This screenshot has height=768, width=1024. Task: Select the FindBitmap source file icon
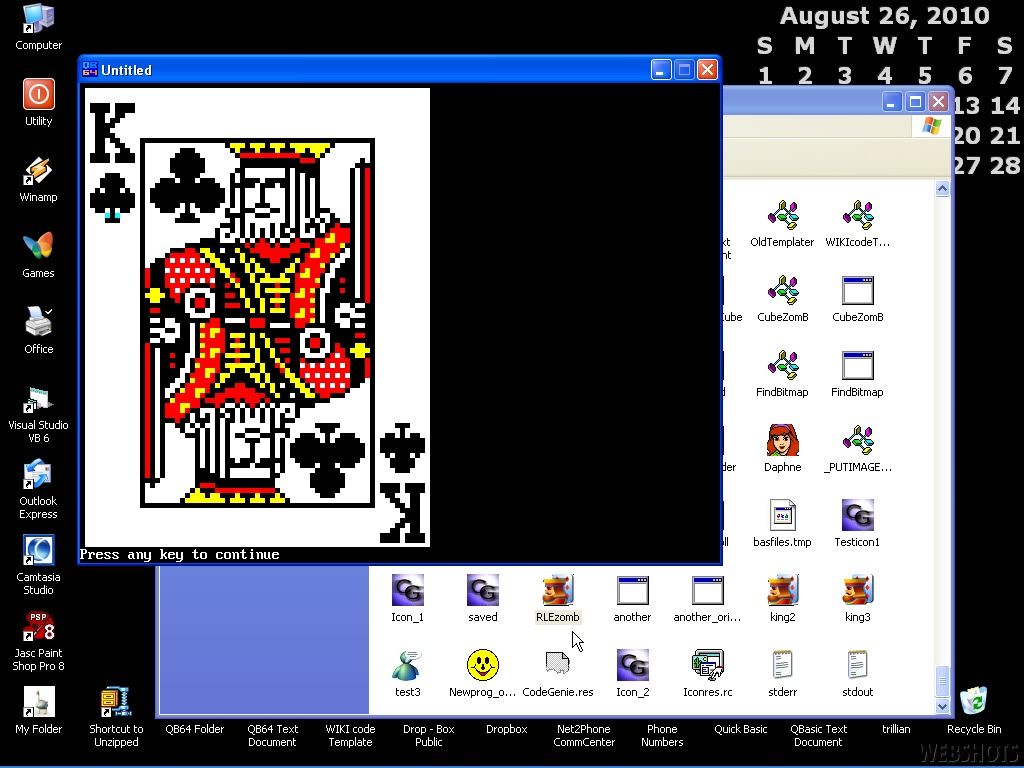click(x=782, y=374)
